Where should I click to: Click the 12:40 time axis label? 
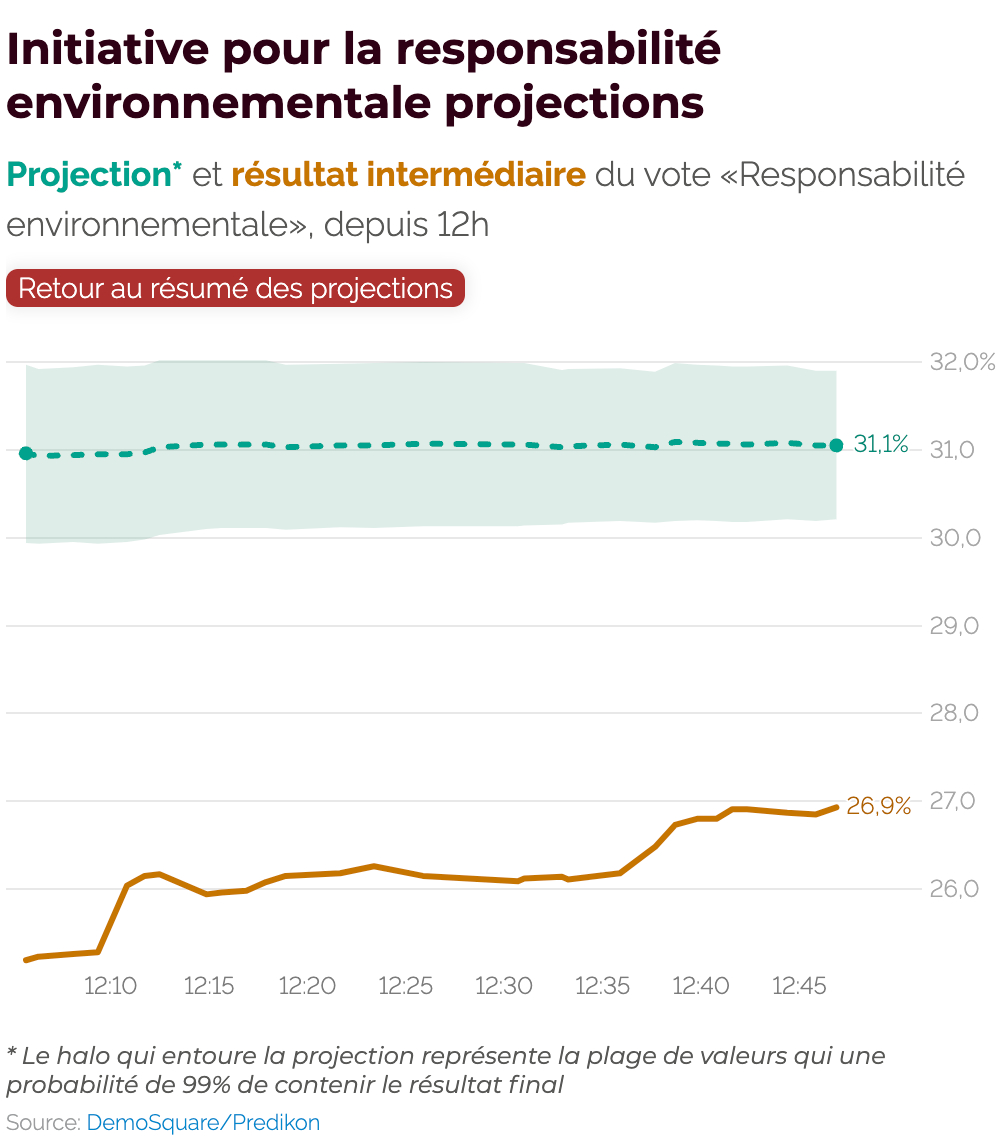pos(701,987)
